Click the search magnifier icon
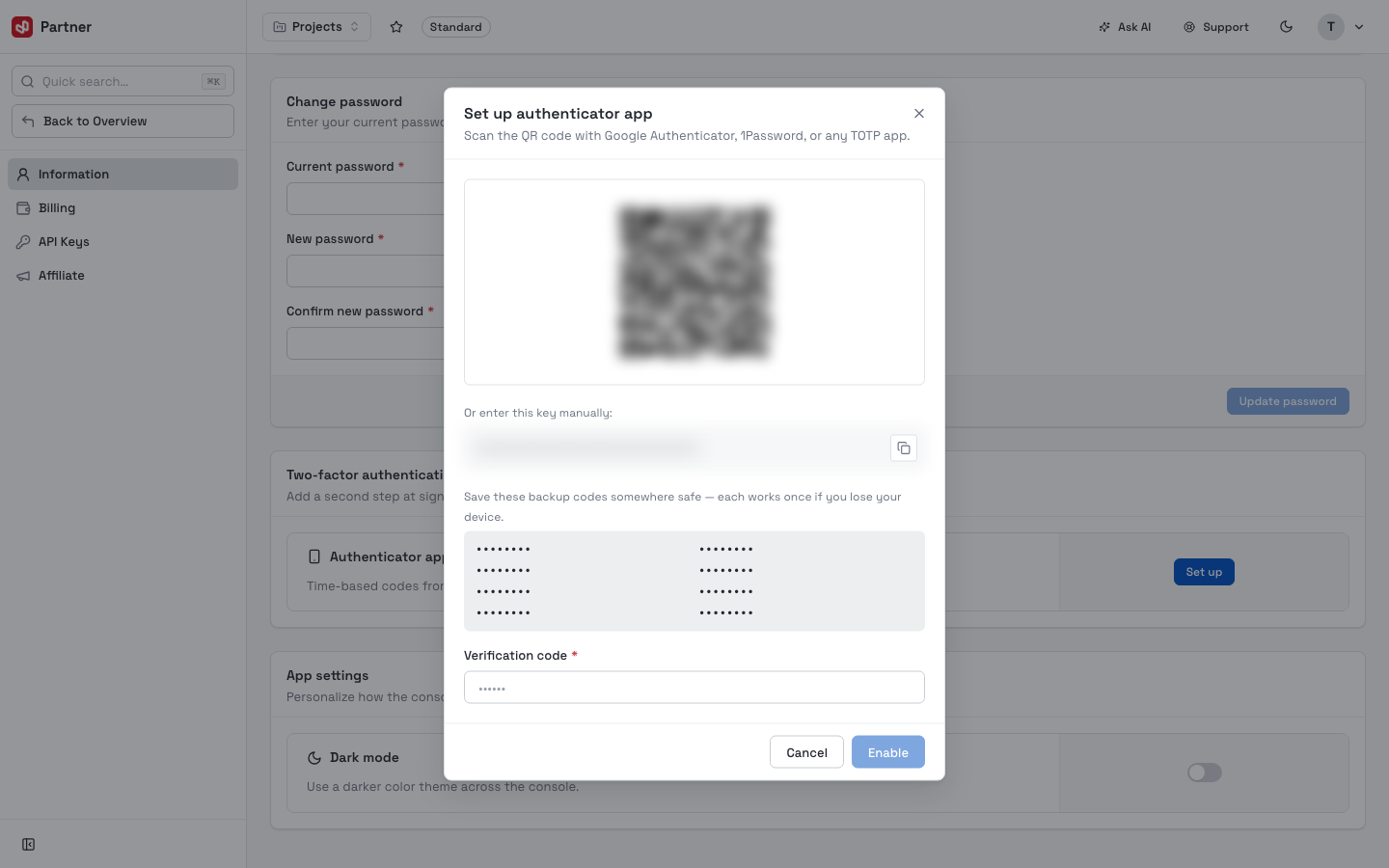The height and width of the screenshot is (868, 1389). pos(28,81)
